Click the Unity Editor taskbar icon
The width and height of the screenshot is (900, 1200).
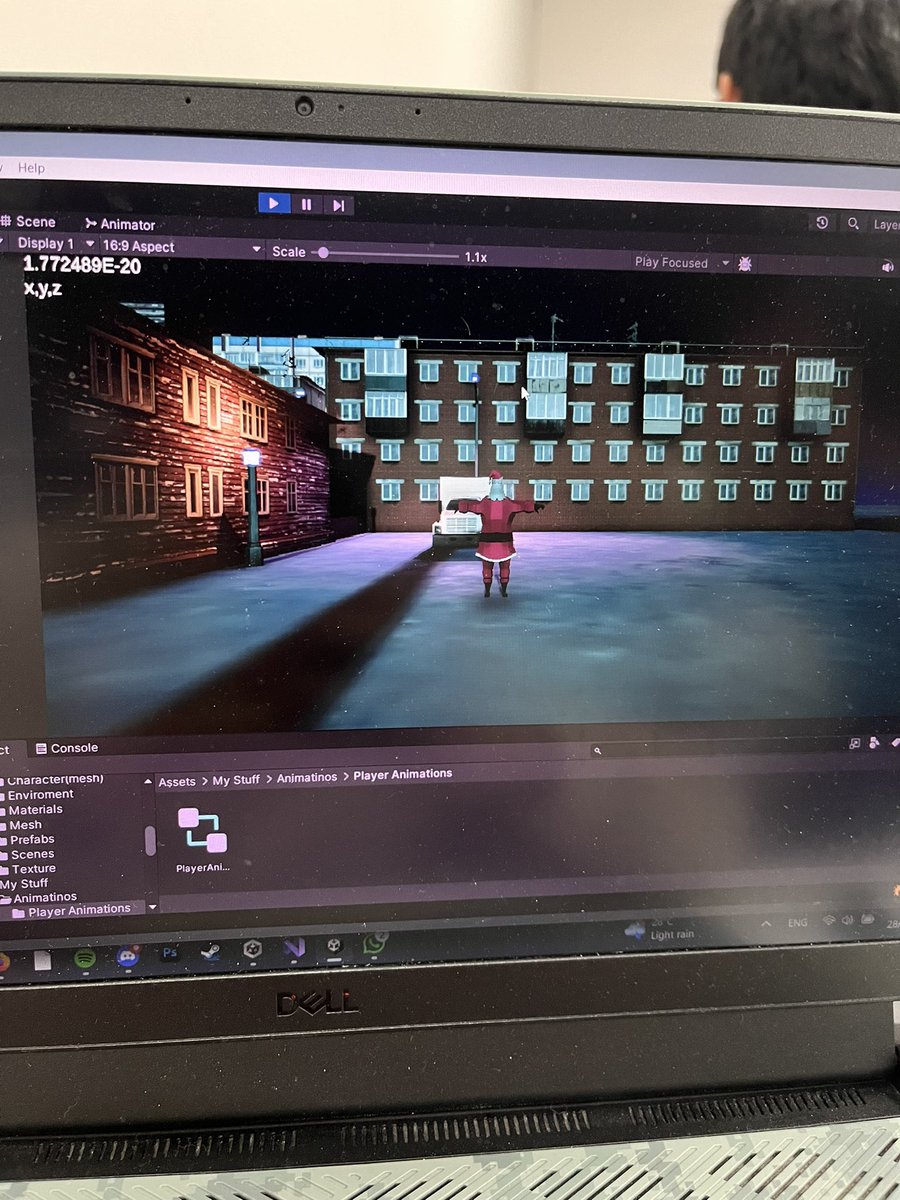pos(334,944)
